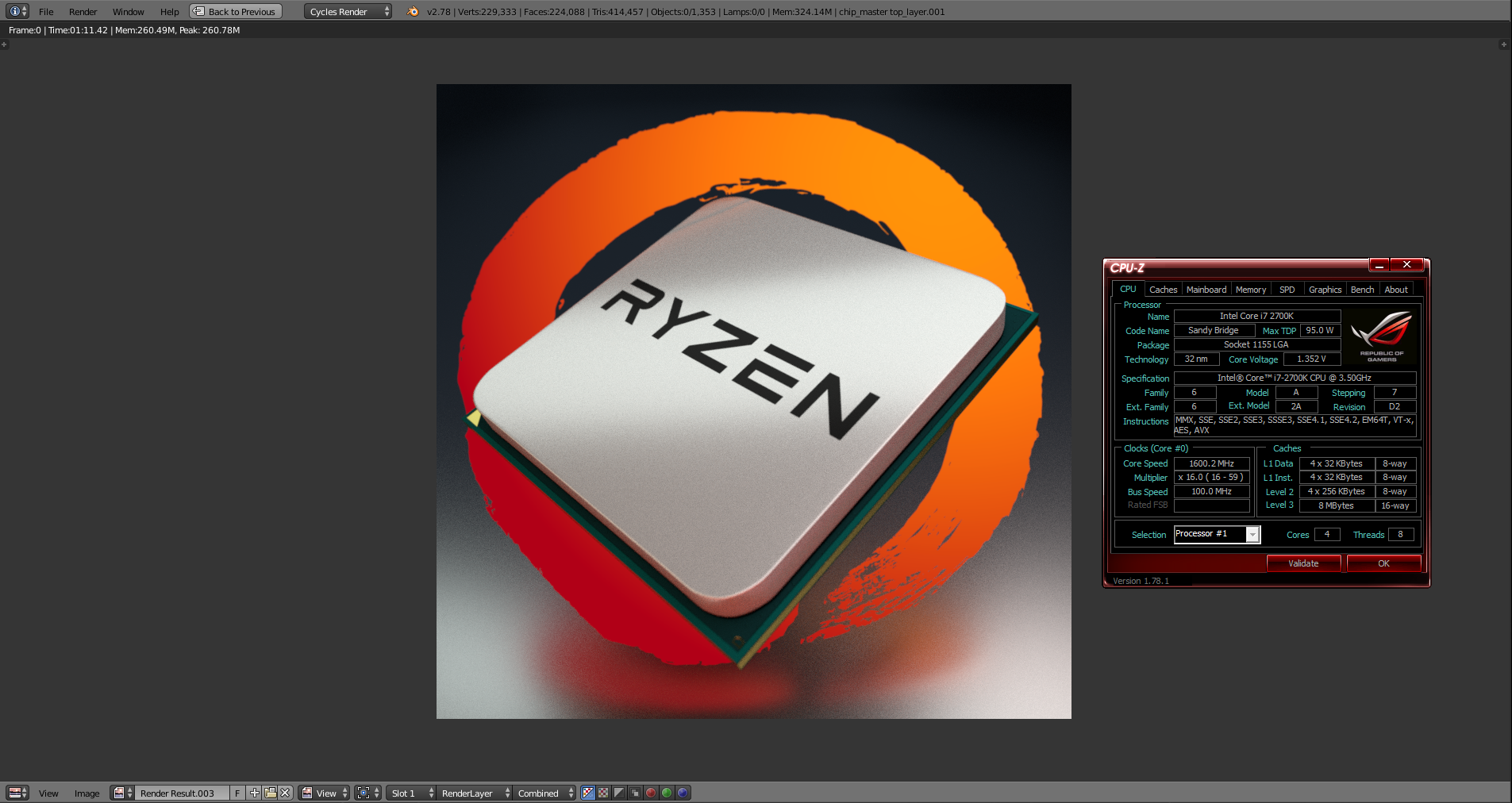Switch to Graphics tab in CPU-Z
1512x803 pixels.
1325,290
